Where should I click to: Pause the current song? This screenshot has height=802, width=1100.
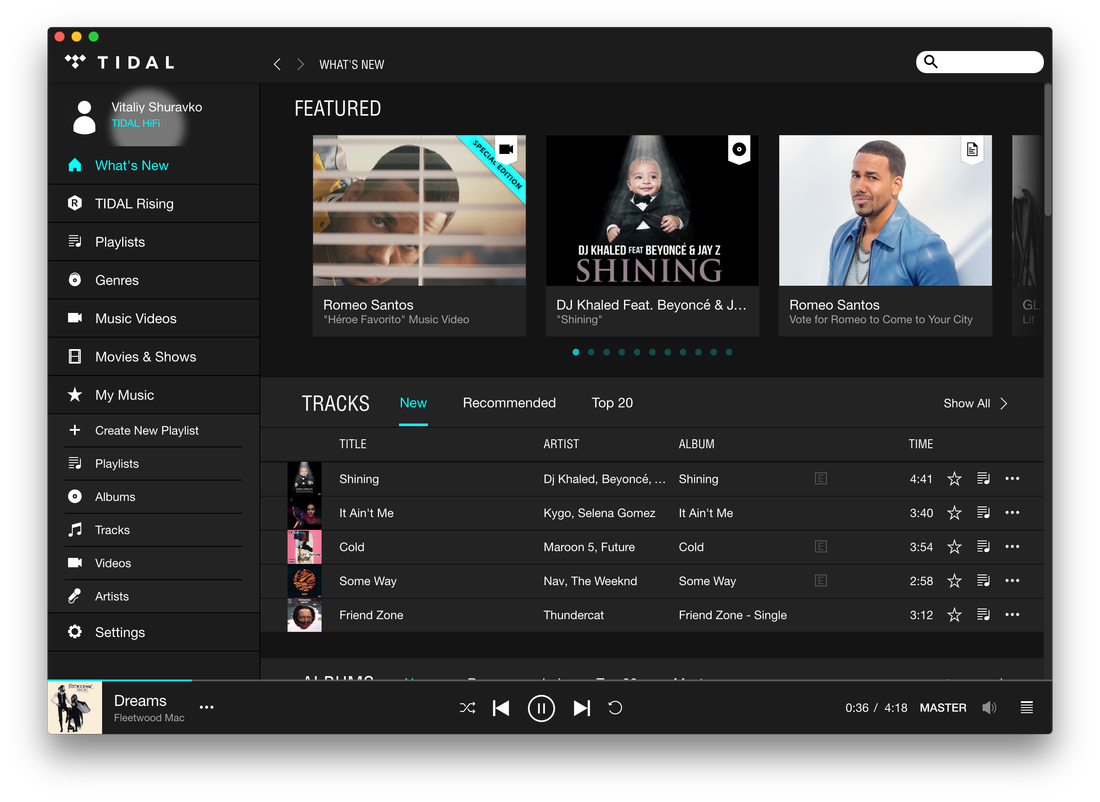541,708
